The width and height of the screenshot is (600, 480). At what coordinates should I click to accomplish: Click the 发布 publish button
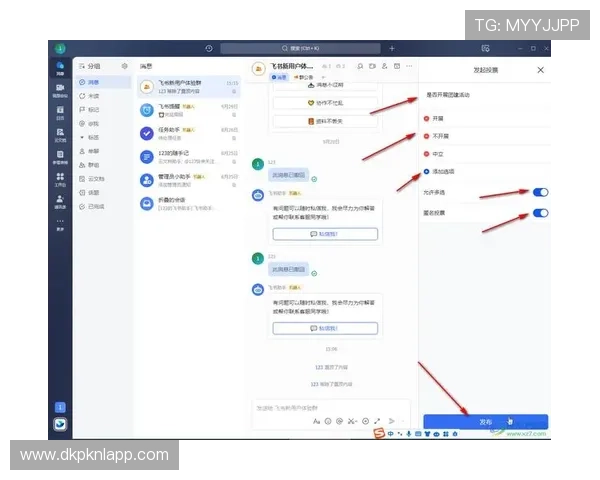[x=486, y=421]
